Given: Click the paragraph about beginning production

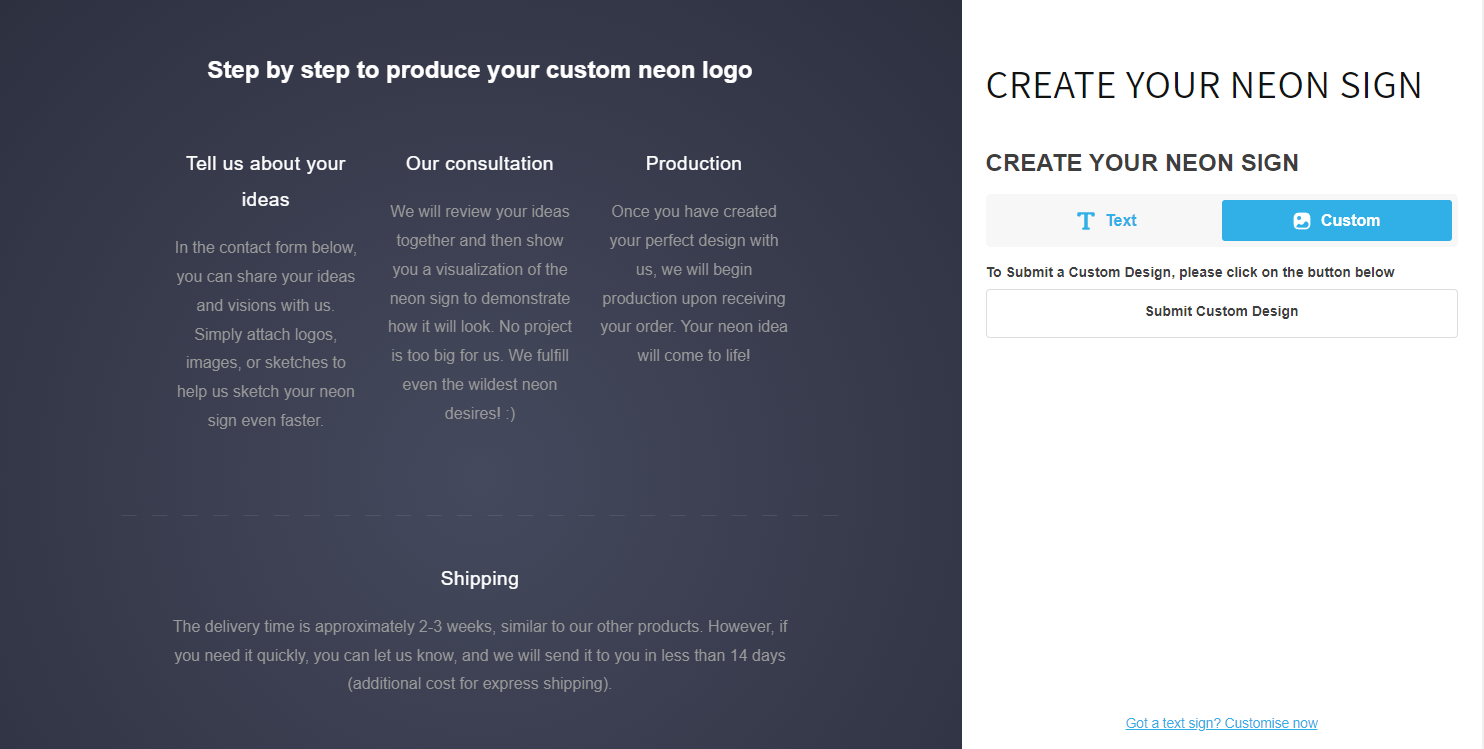Looking at the screenshot, I should pyautogui.click(x=693, y=283).
